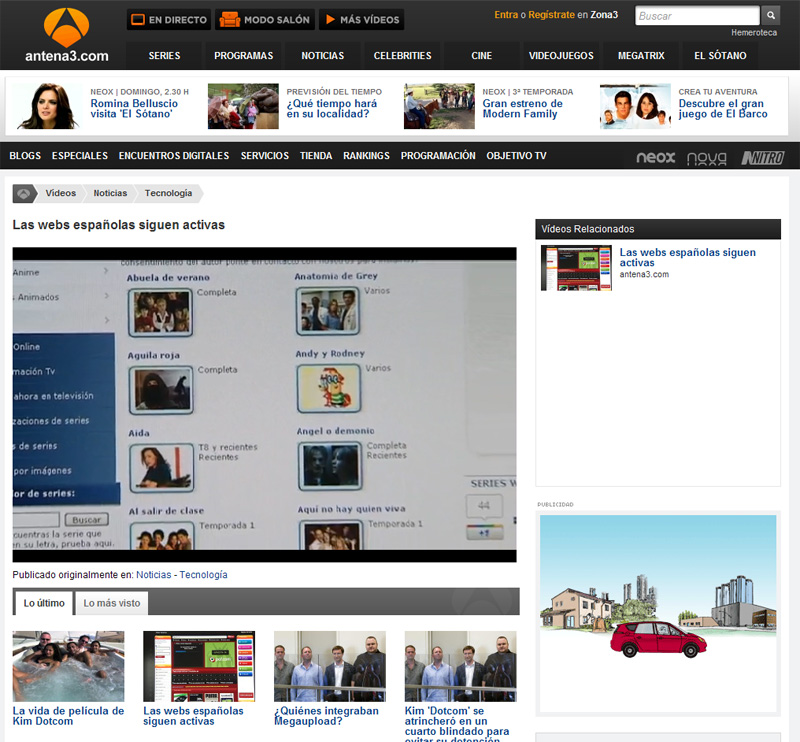Open Kim 'Dotcom' se atrincheró article link
Screen dimensions: 800x742
[457, 725]
